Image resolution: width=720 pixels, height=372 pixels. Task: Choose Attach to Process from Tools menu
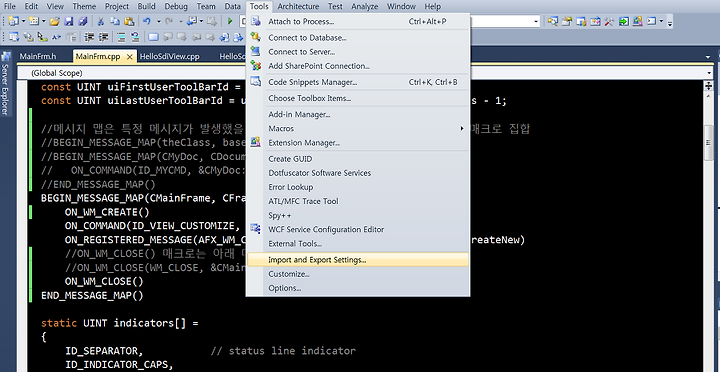coord(358,22)
